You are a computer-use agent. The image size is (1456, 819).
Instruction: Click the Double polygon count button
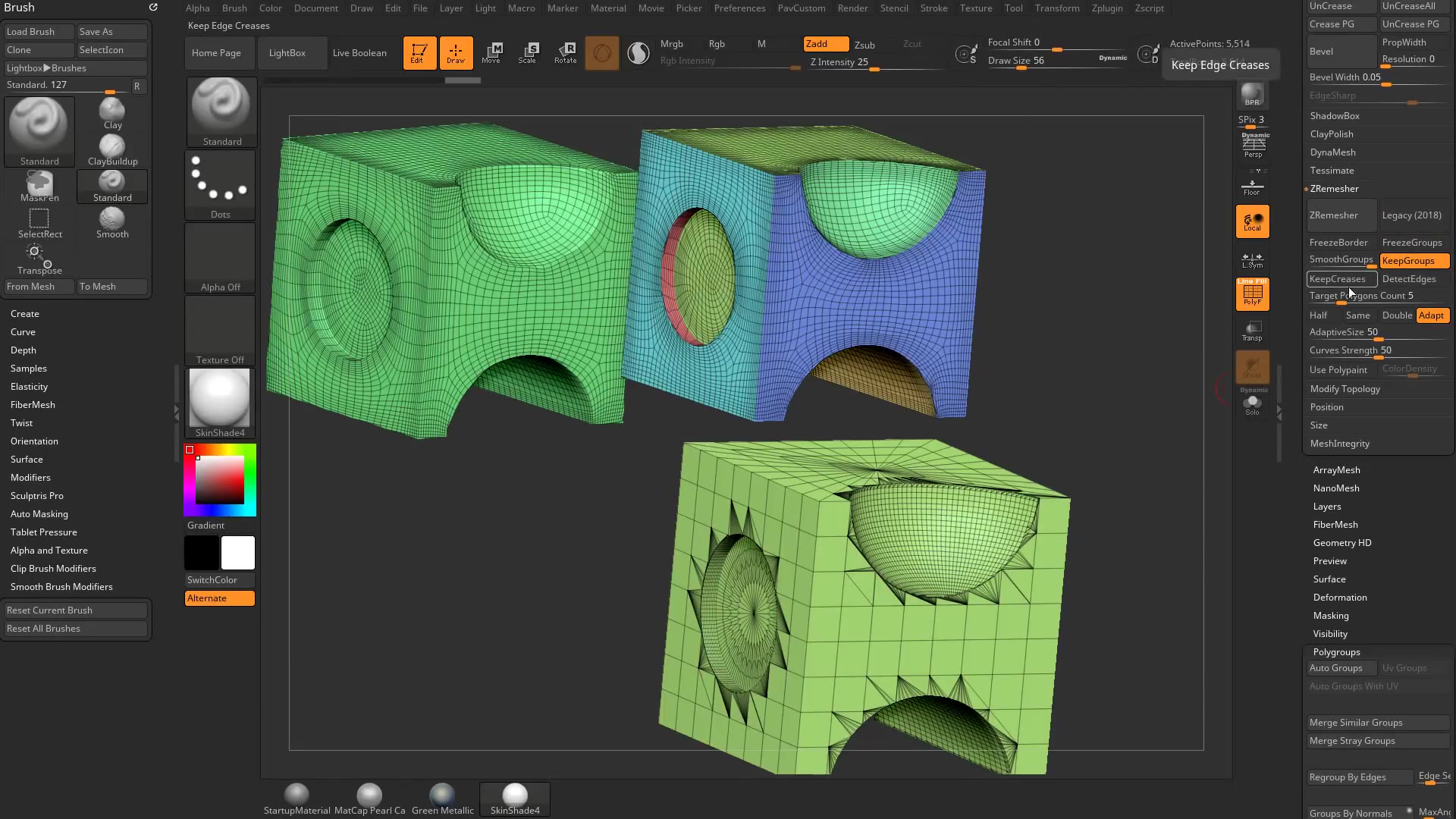1396,314
